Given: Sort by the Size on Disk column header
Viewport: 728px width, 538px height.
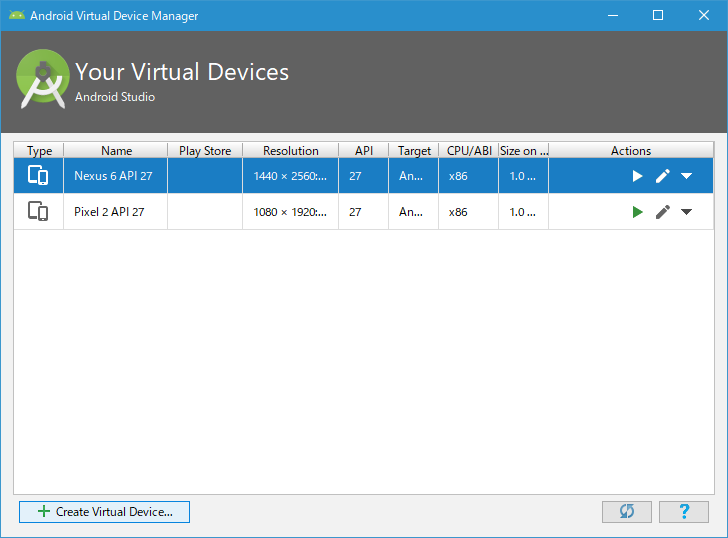Looking at the screenshot, I should click(524, 150).
